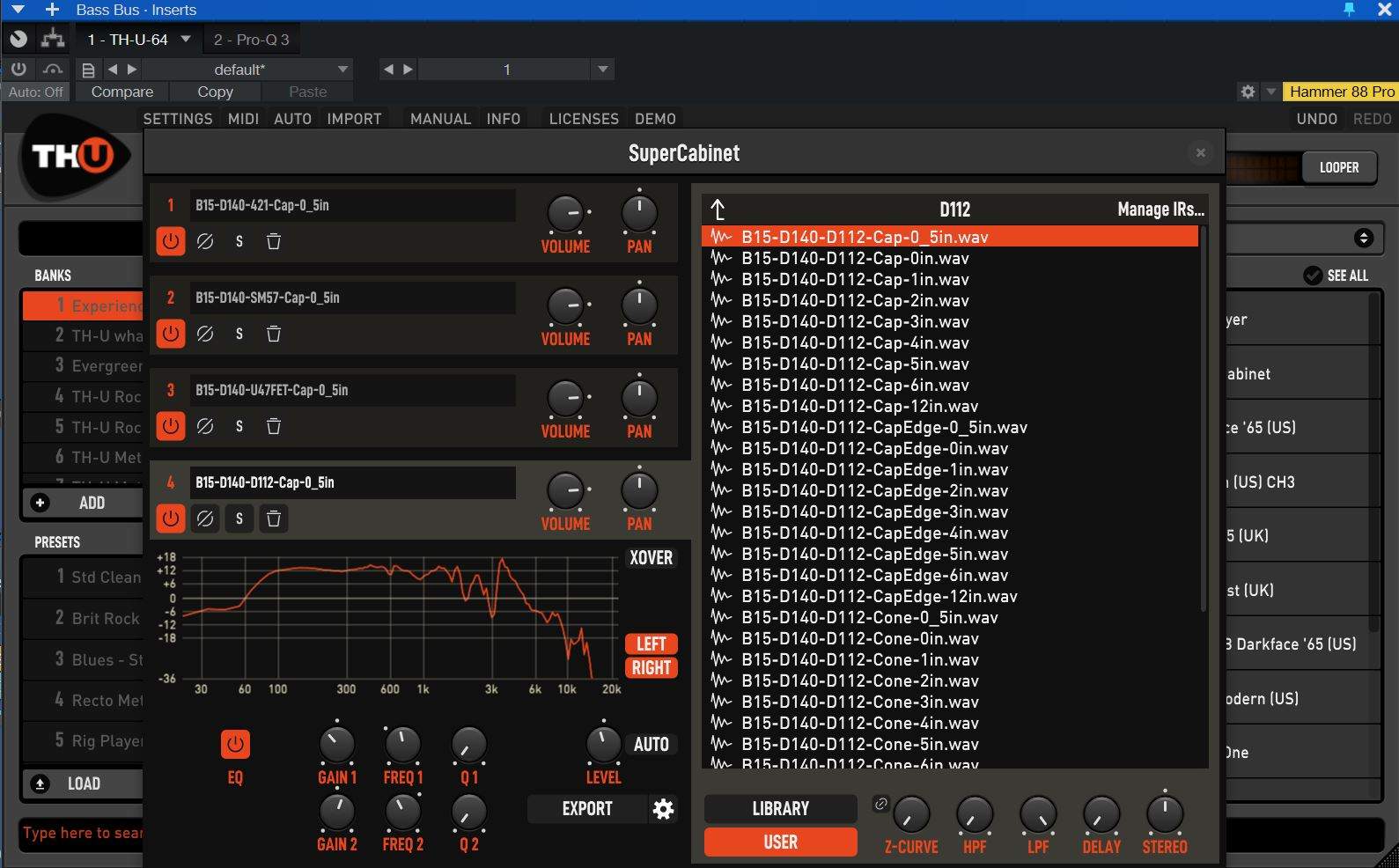The image size is (1399, 868).
Task: Open the preset file menu icon
Action: click(88, 70)
